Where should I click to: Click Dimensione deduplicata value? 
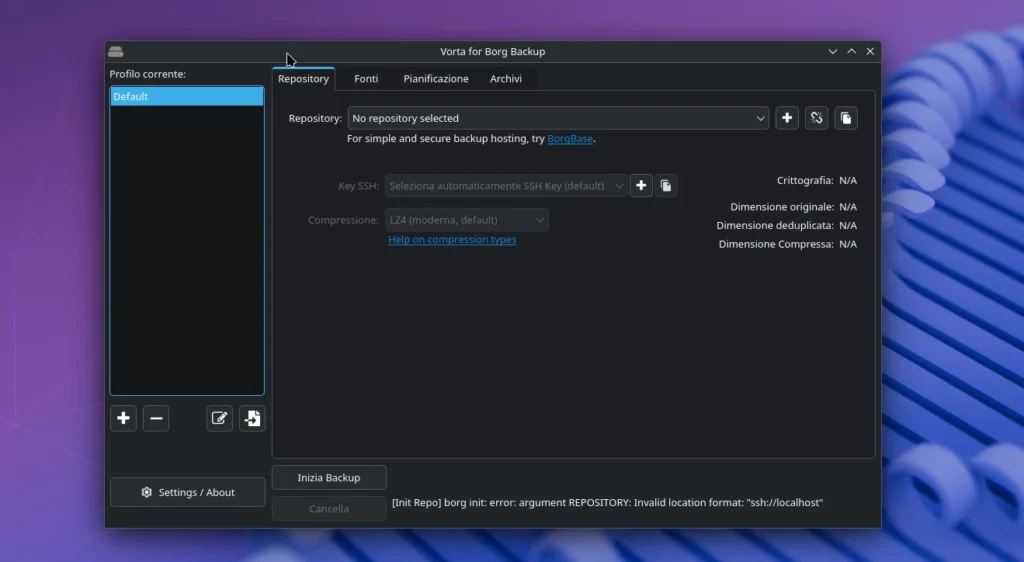(848, 225)
